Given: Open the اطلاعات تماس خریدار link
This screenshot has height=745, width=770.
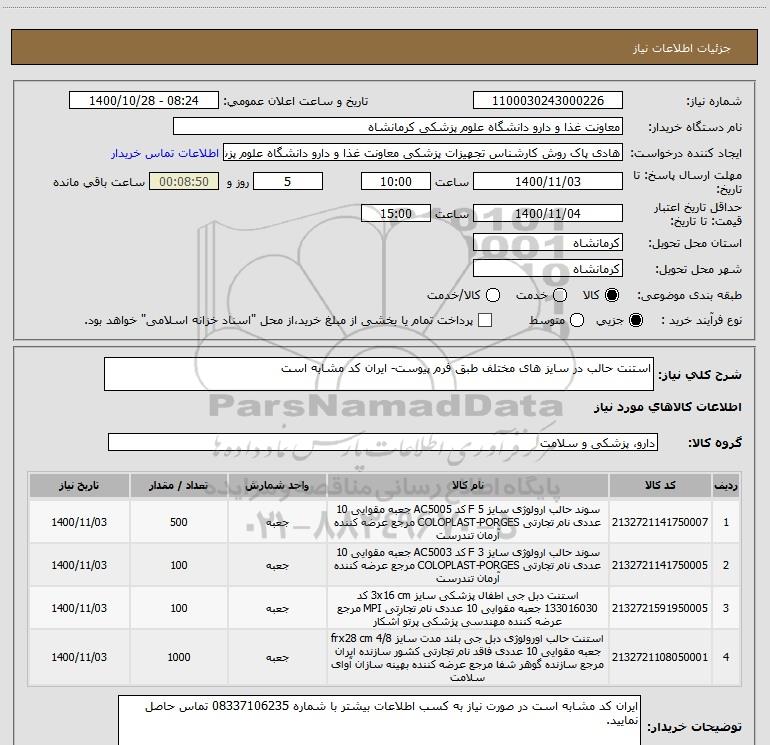Looking at the screenshot, I should click(x=165, y=153).
